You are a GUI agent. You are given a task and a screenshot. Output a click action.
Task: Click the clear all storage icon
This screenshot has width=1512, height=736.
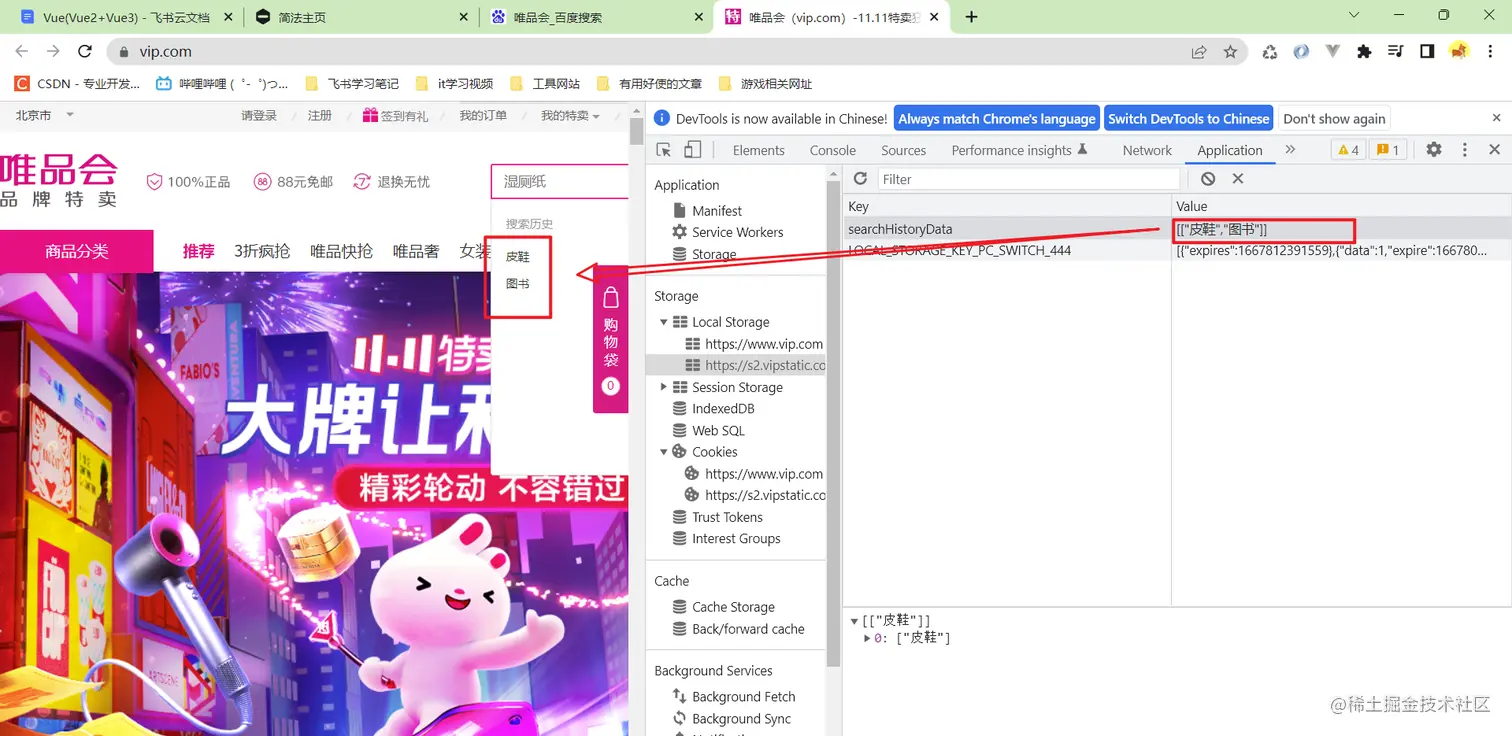click(1208, 178)
